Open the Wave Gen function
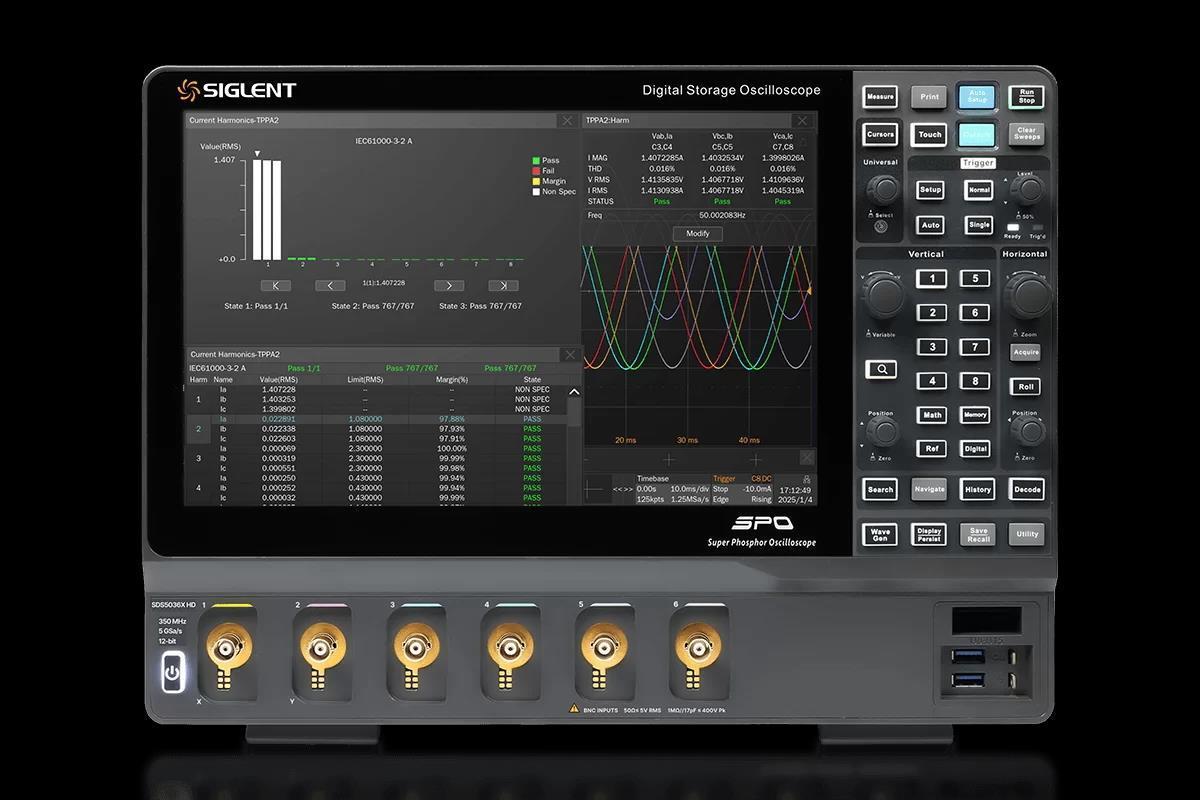1200x800 pixels. (x=878, y=534)
